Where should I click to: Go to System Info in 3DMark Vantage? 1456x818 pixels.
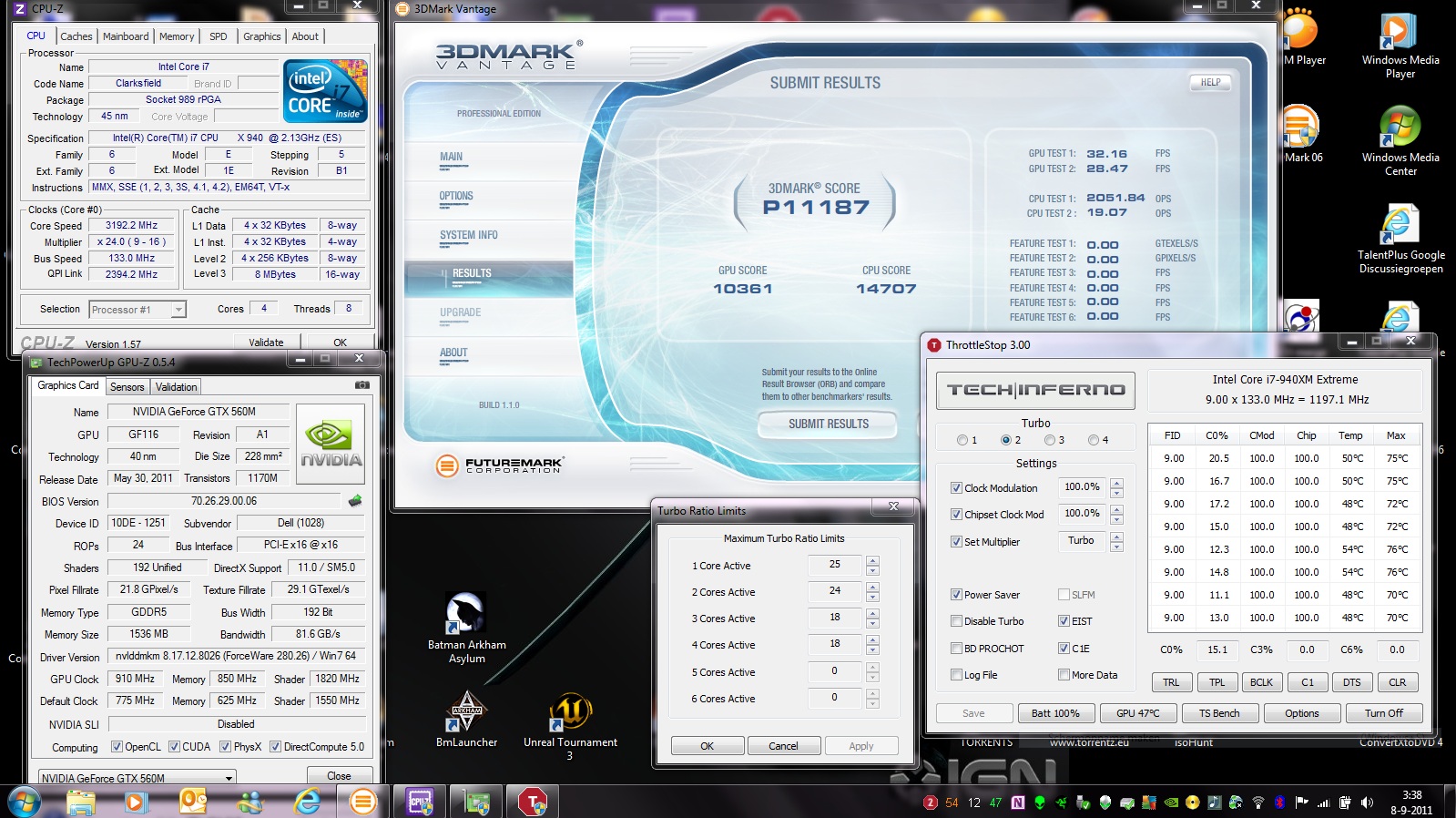[469, 235]
